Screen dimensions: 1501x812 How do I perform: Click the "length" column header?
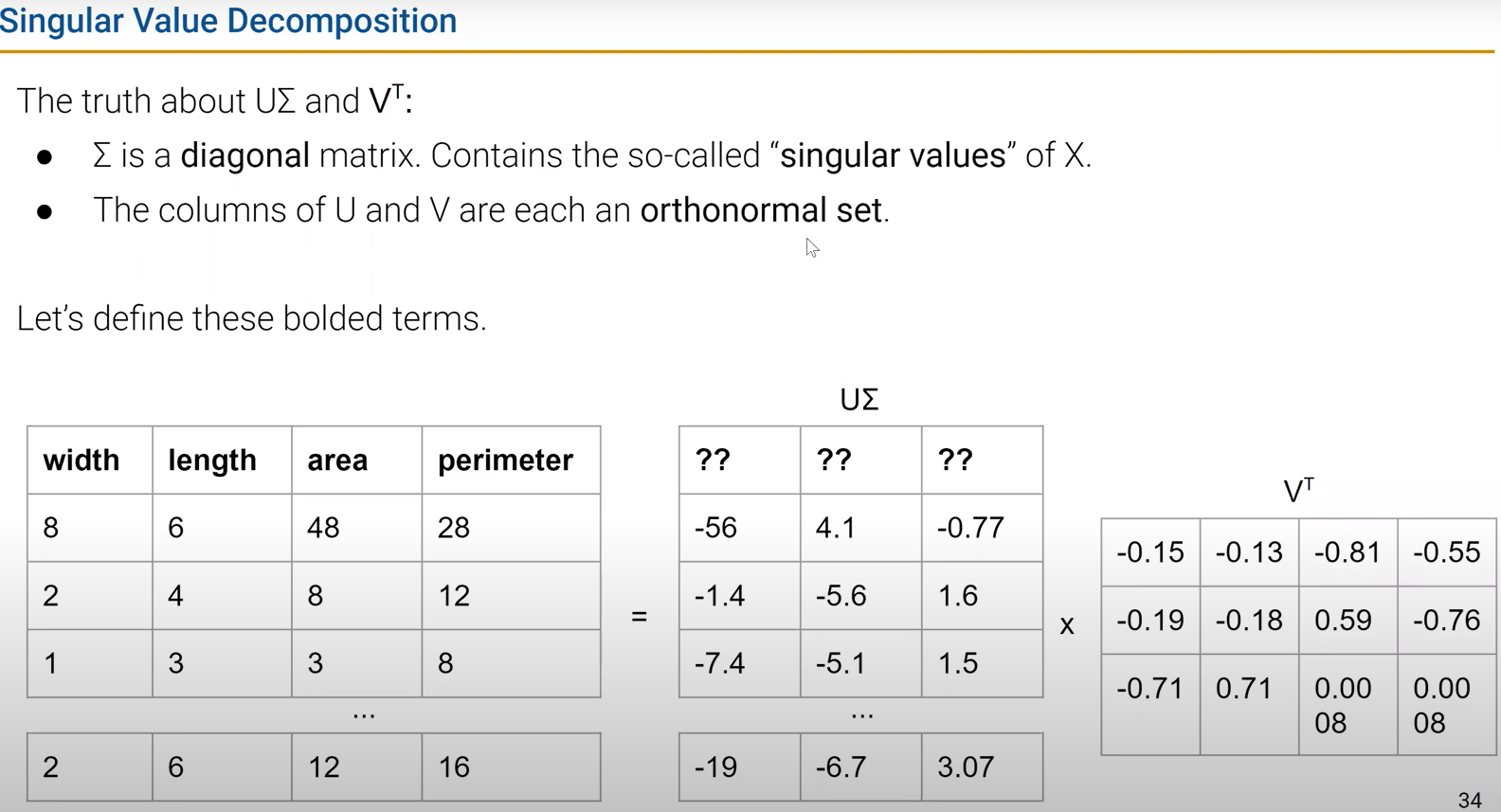(x=212, y=460)
